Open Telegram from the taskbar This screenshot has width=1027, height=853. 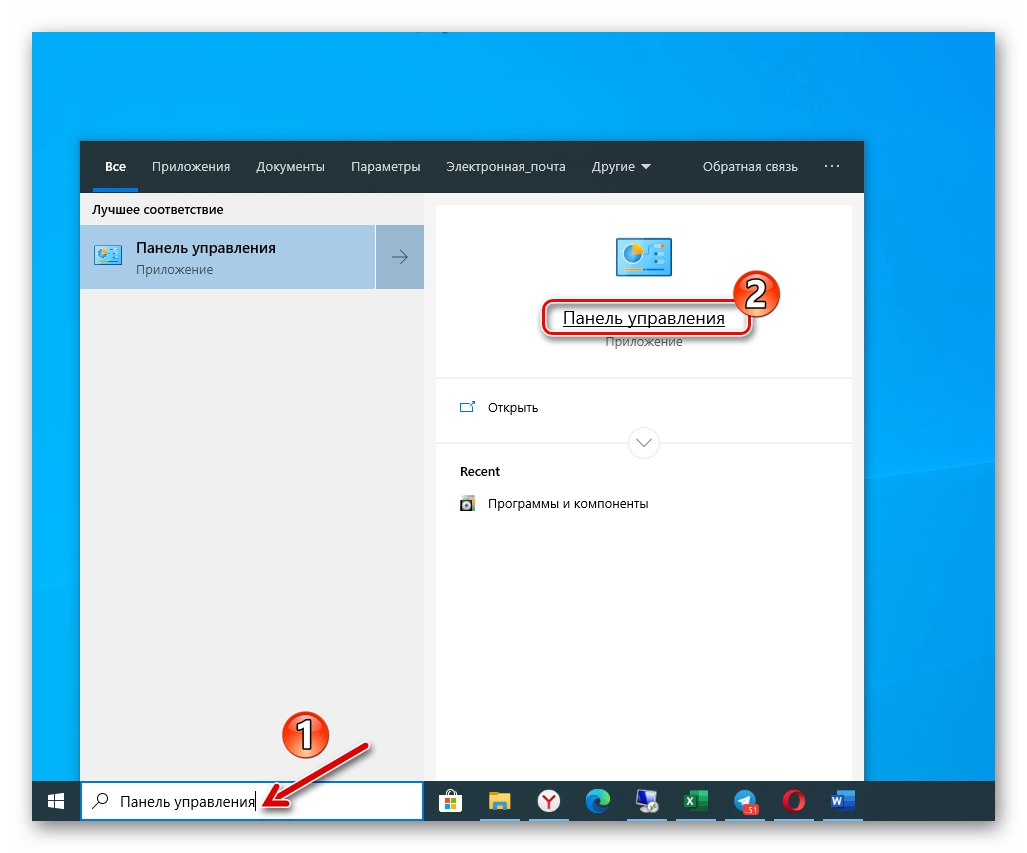pos(745,801)
